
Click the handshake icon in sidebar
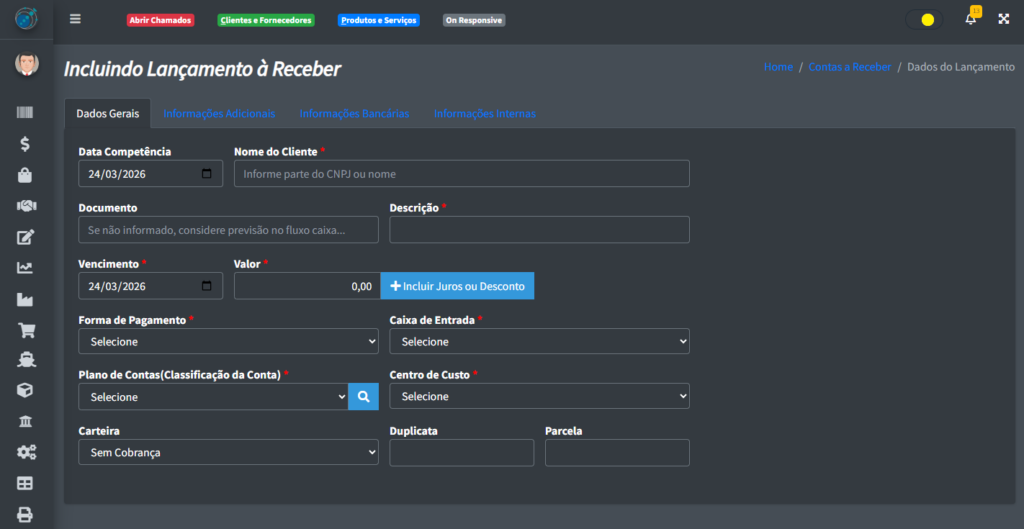pyautogui.click(x=26, y=206)
